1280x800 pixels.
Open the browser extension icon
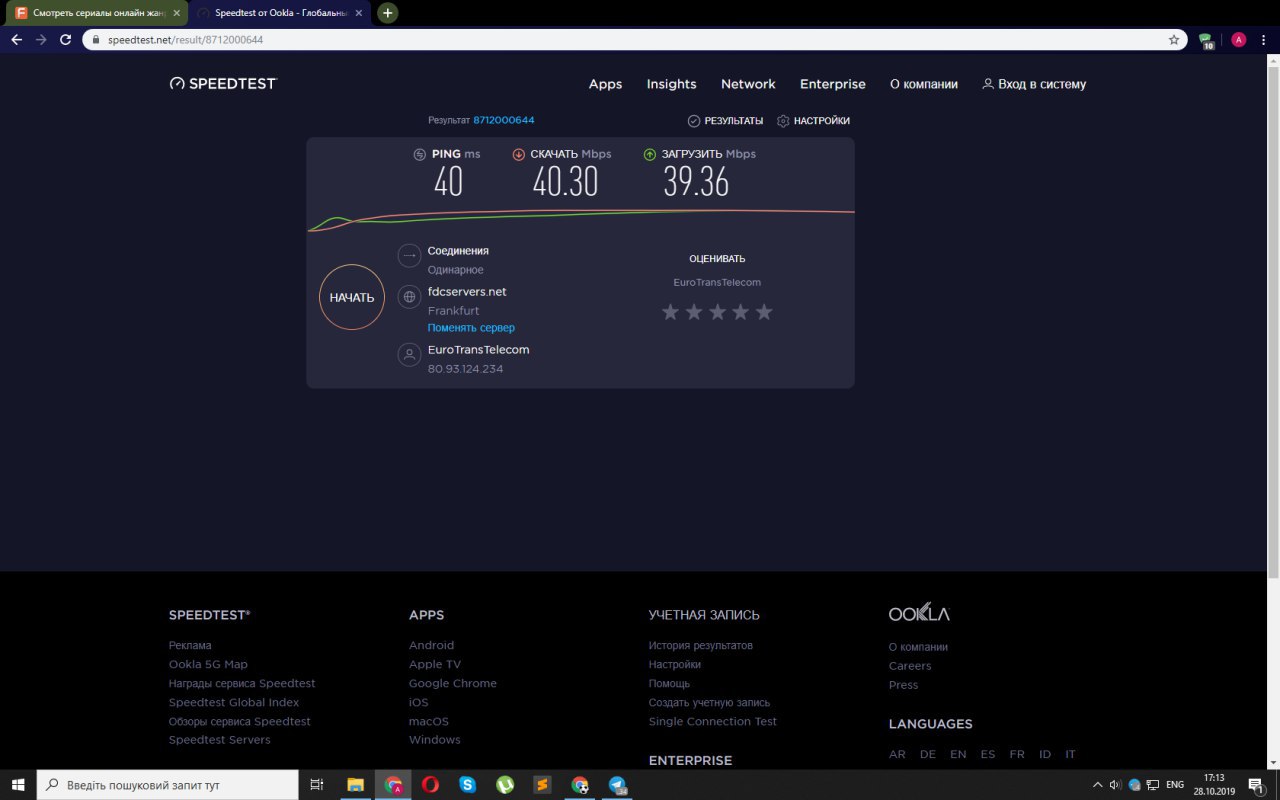[1207, 41]
